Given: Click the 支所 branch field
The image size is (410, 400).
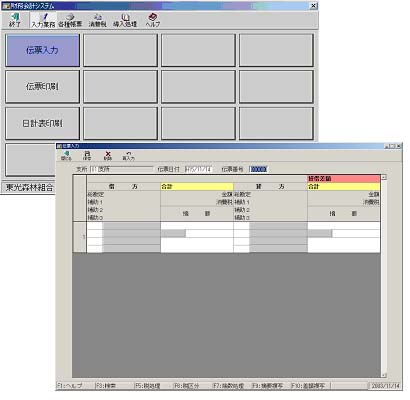Looking at the screenshot, I should (122, 169).
